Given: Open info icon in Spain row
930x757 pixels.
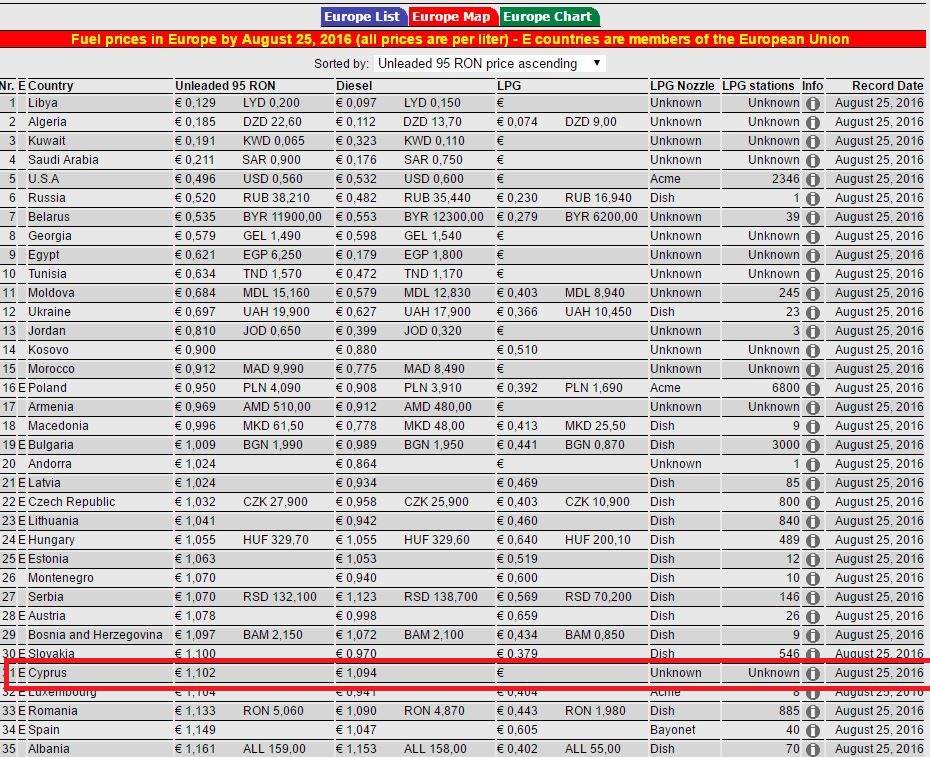Looking at the screenshot, I should click(813, 730).
